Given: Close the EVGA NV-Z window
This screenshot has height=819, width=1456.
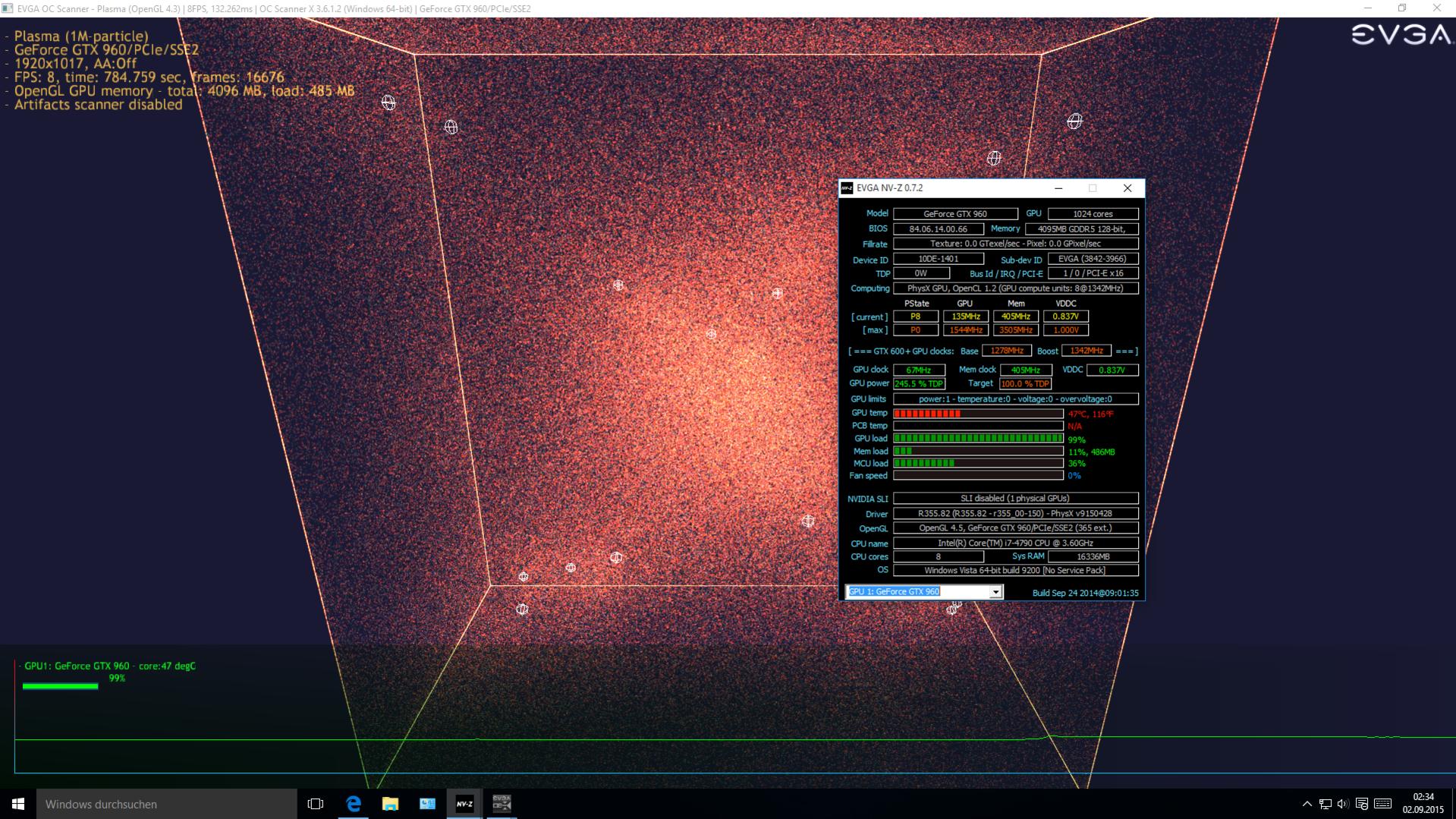Looking at the screenshot, I should [x=1127, y=188].
